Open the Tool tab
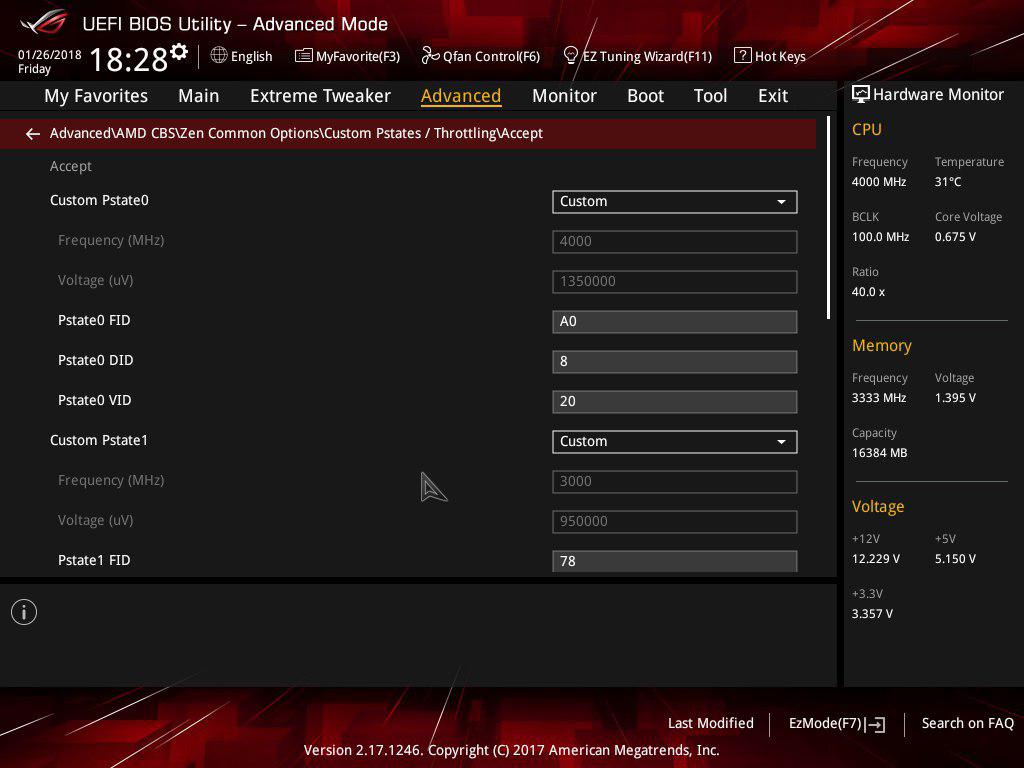The width and height of the screenshot is (1024, 768). (711, 96)
